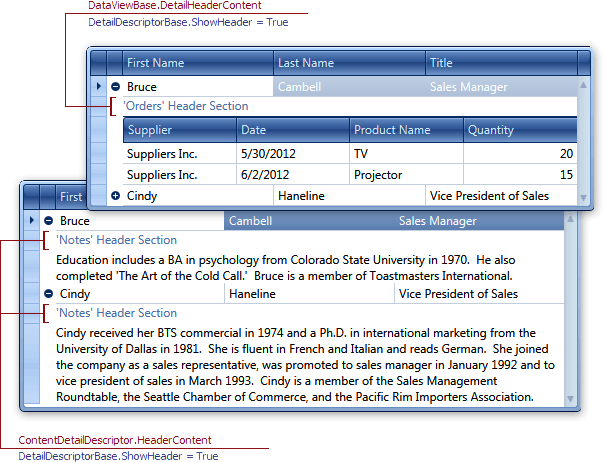Select row indicator arrow of Orders grid Bruce row
Screen dimensions: 604x462
[x=99, y=86]
